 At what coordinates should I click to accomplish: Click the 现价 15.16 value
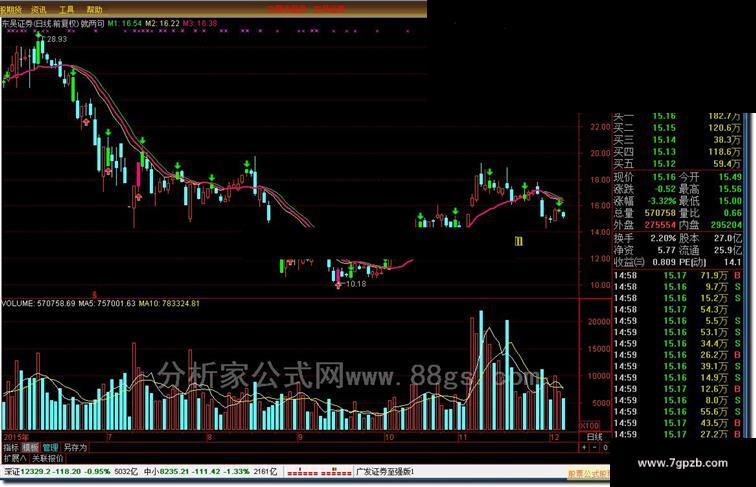(x=664, y=177)
